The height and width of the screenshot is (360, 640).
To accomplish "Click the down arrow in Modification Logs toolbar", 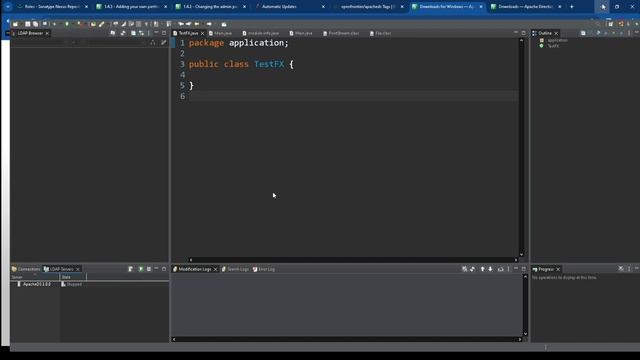I will (x=490, y=269).
